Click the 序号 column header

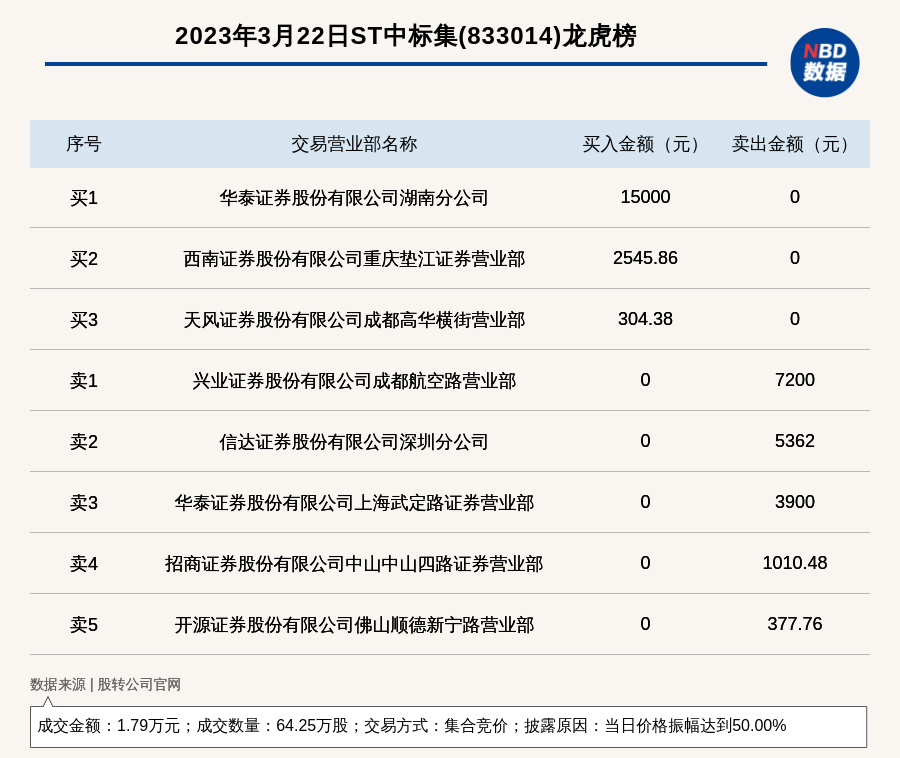coord(84,144)
